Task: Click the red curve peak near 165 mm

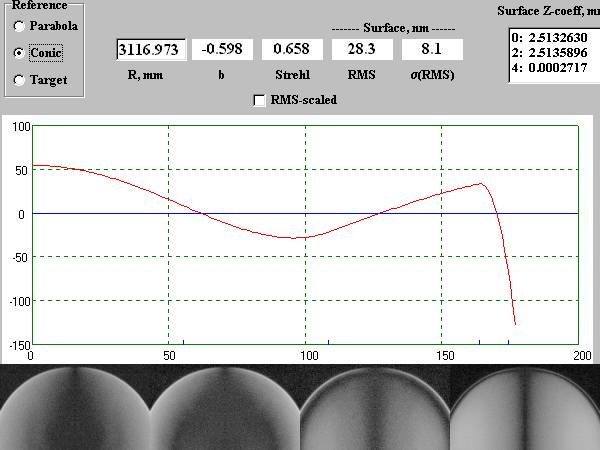Action: [x=481, y=184]
